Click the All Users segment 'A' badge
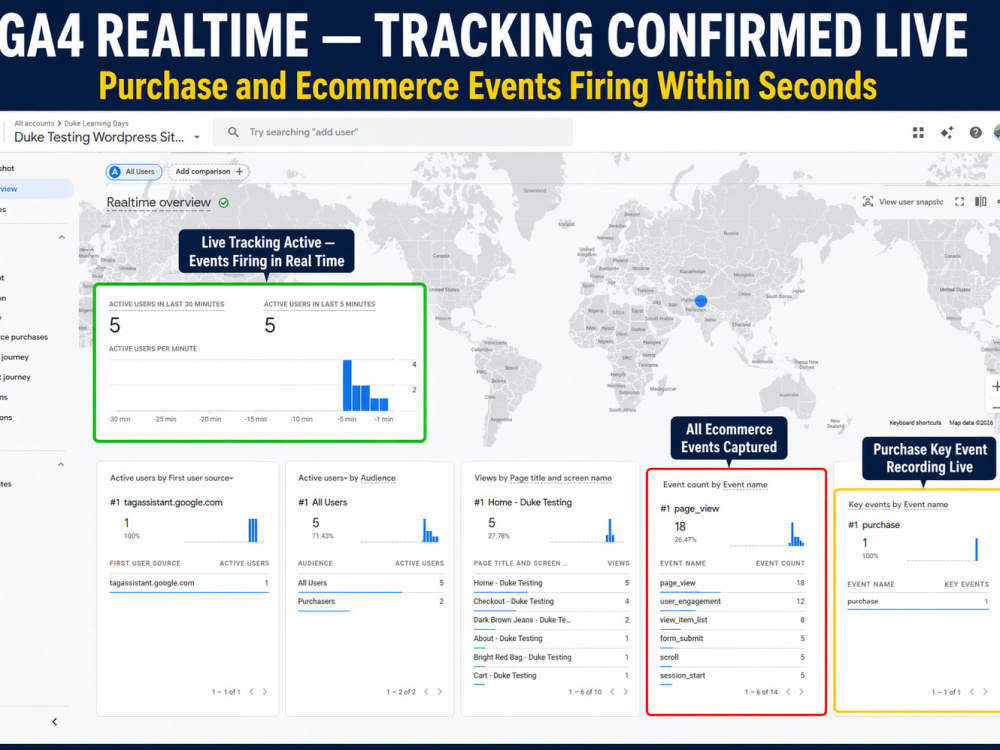The height and width of the screenshot is (750, 1000). (115, 172)
